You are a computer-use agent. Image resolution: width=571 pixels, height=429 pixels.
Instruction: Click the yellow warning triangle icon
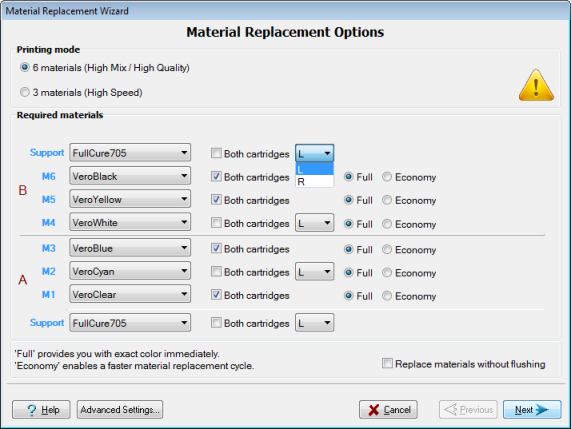[x=536, y=85]
